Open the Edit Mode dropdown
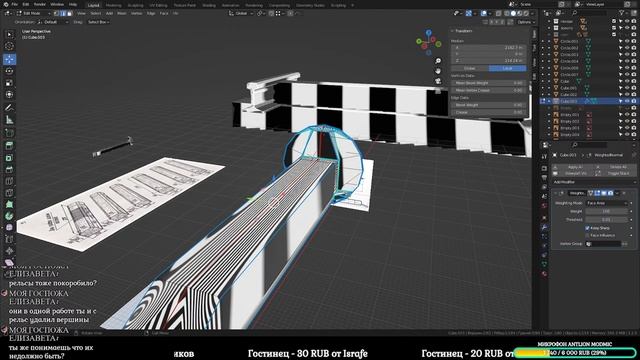This screenshot has width=640, height=360. click(x=33, y=13)
